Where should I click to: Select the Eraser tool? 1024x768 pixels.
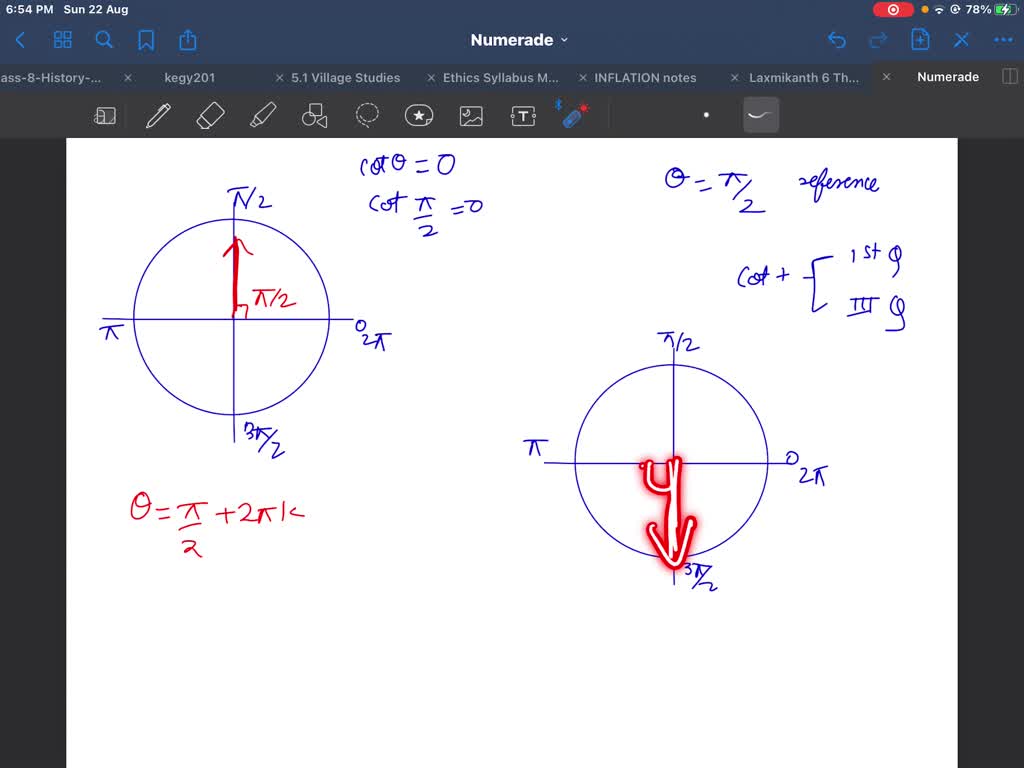[x=210, y=115]
